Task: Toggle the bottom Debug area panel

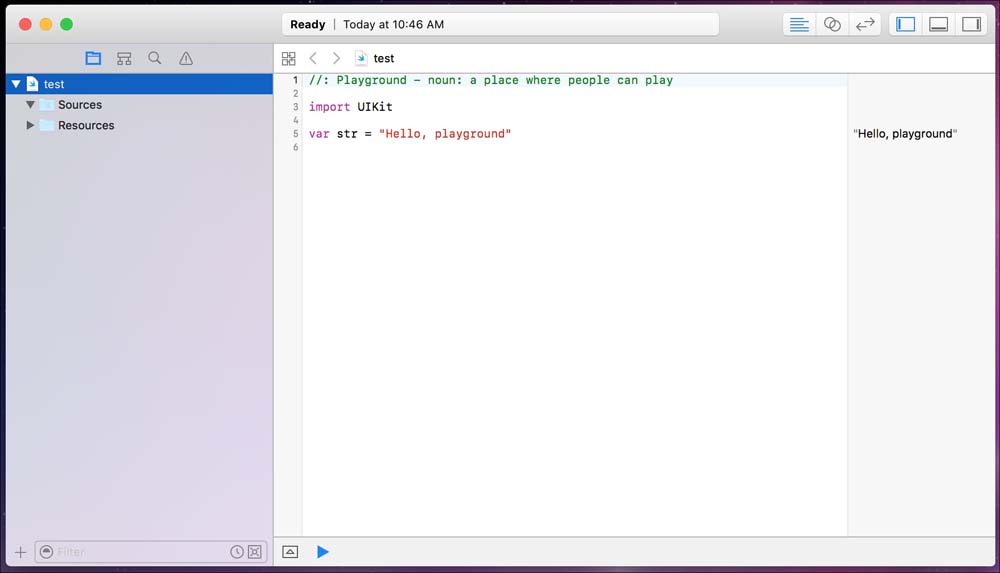Action: tap(938, 25)
